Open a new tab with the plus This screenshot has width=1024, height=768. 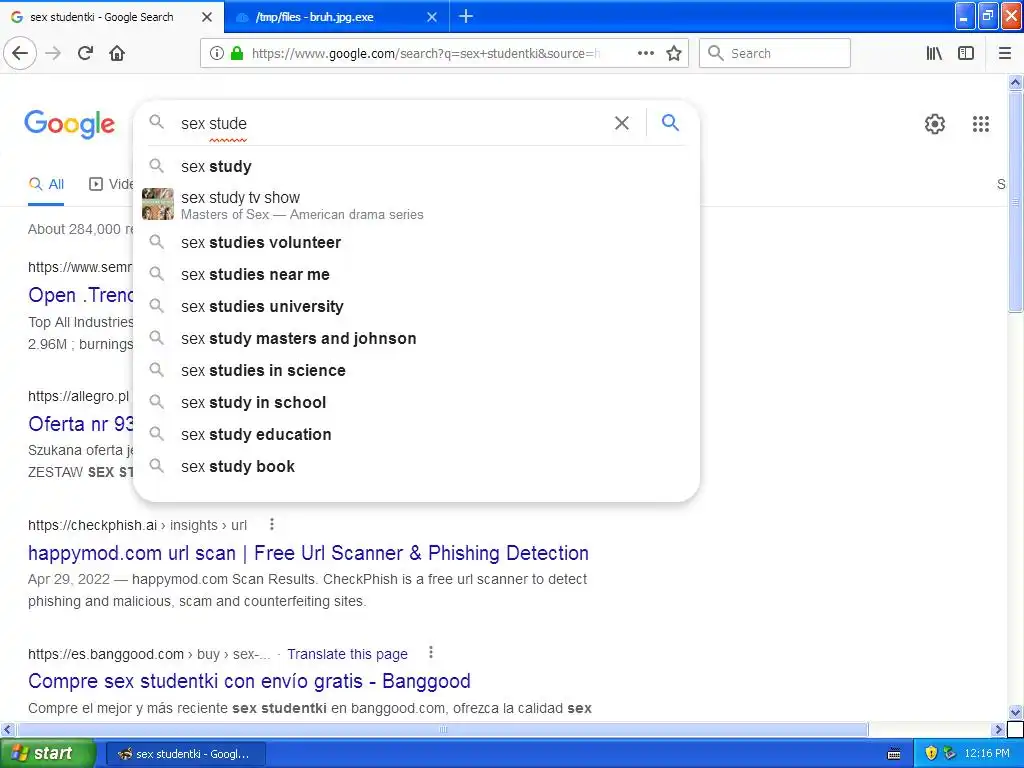[466, 16]
